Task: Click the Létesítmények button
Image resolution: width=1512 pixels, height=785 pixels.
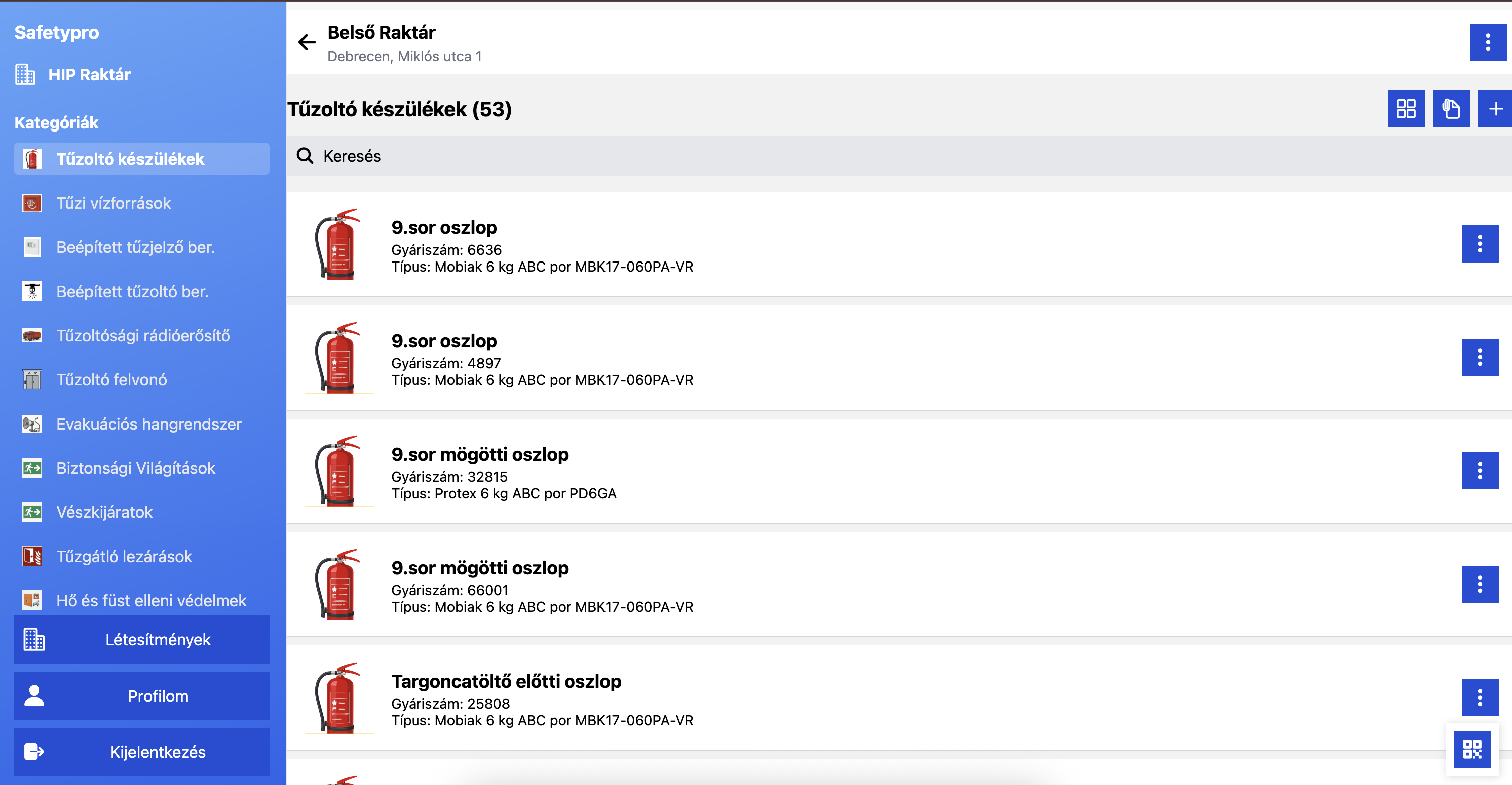Action: click(x=142, y=639)
